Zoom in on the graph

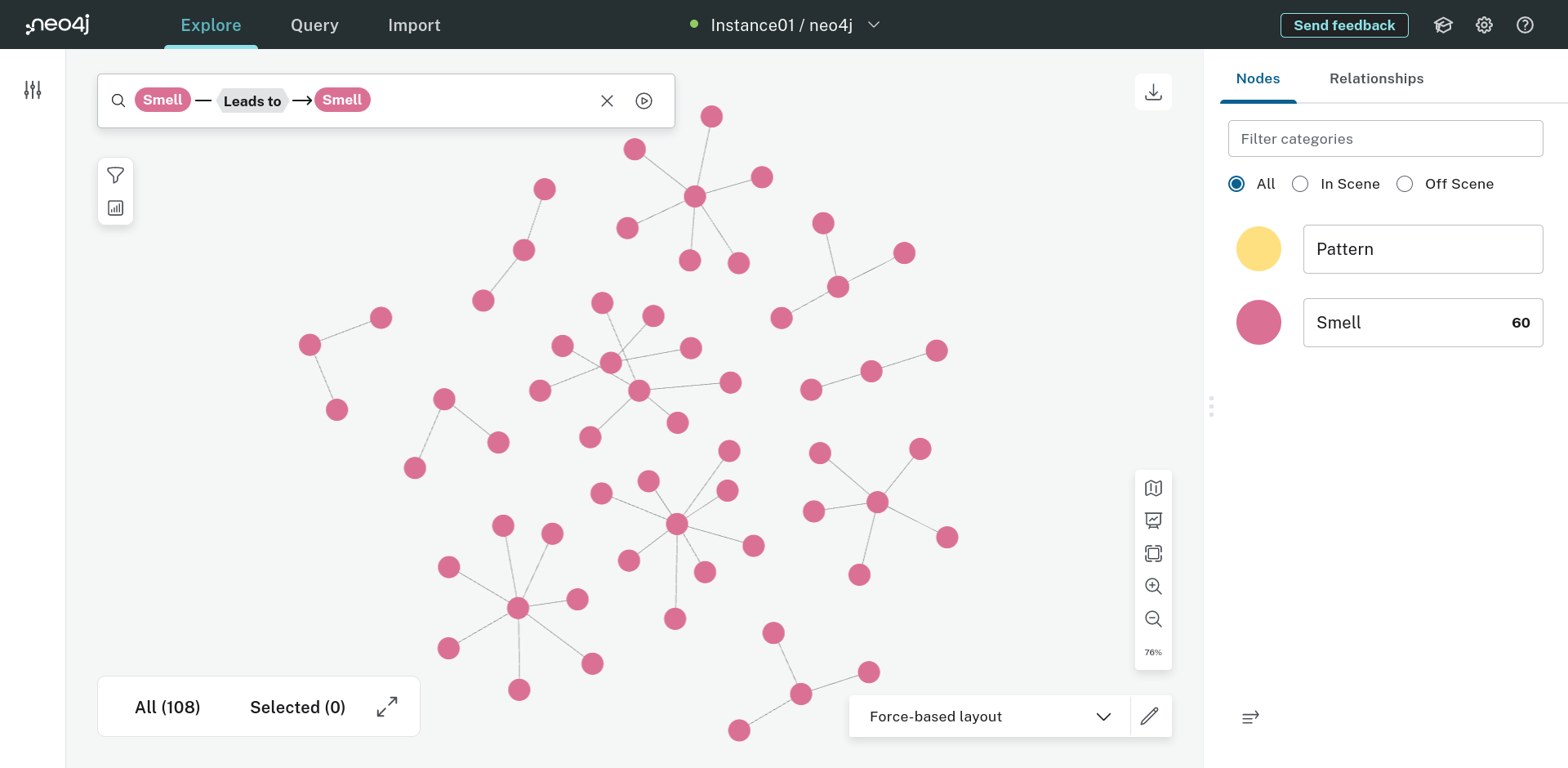pyautogui.click(x=1153, y=586)
